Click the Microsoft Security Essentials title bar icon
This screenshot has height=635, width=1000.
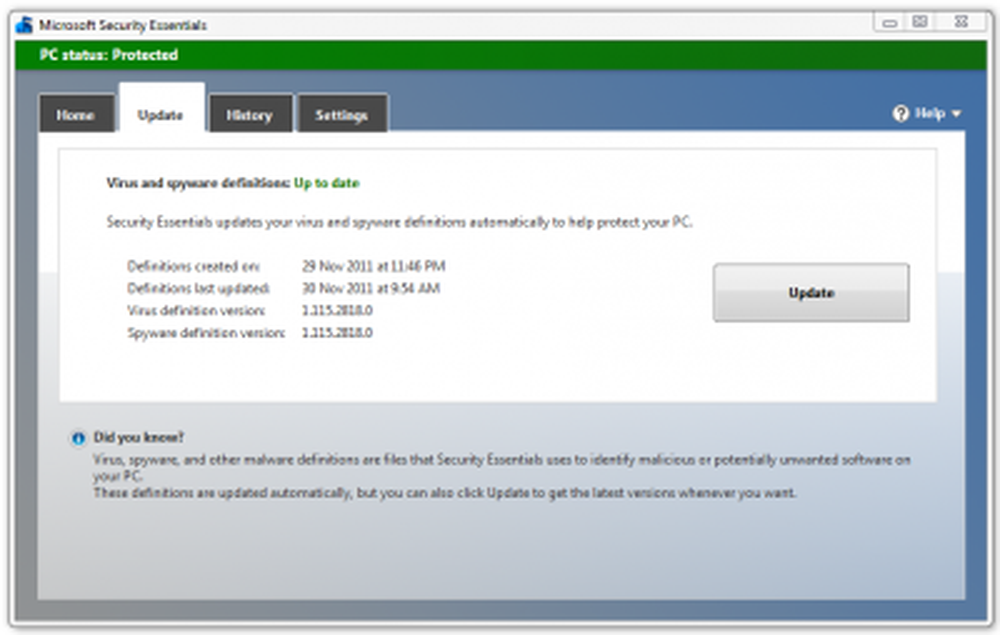pos(25,25)
